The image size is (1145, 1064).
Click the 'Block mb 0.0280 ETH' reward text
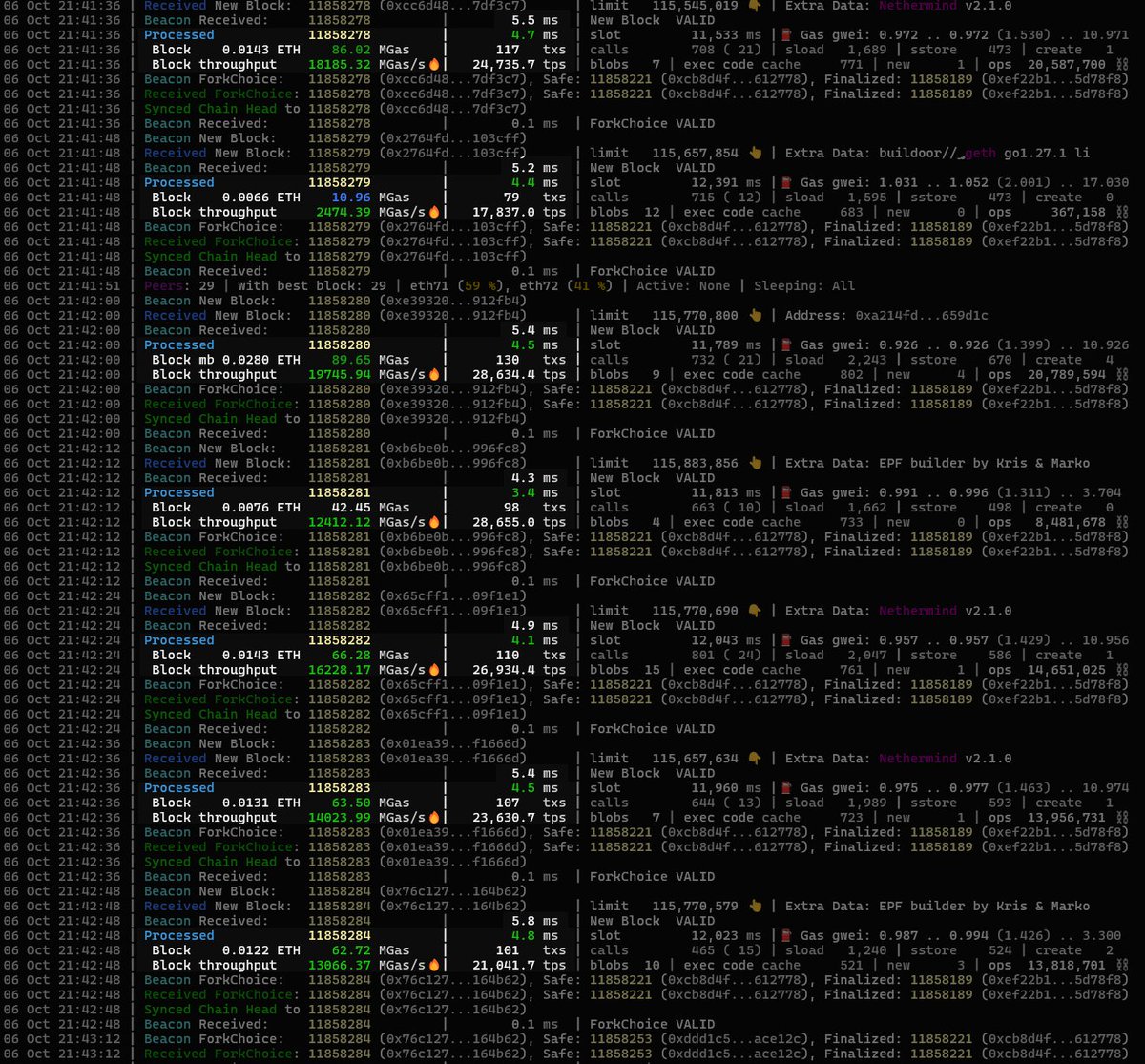225,360
